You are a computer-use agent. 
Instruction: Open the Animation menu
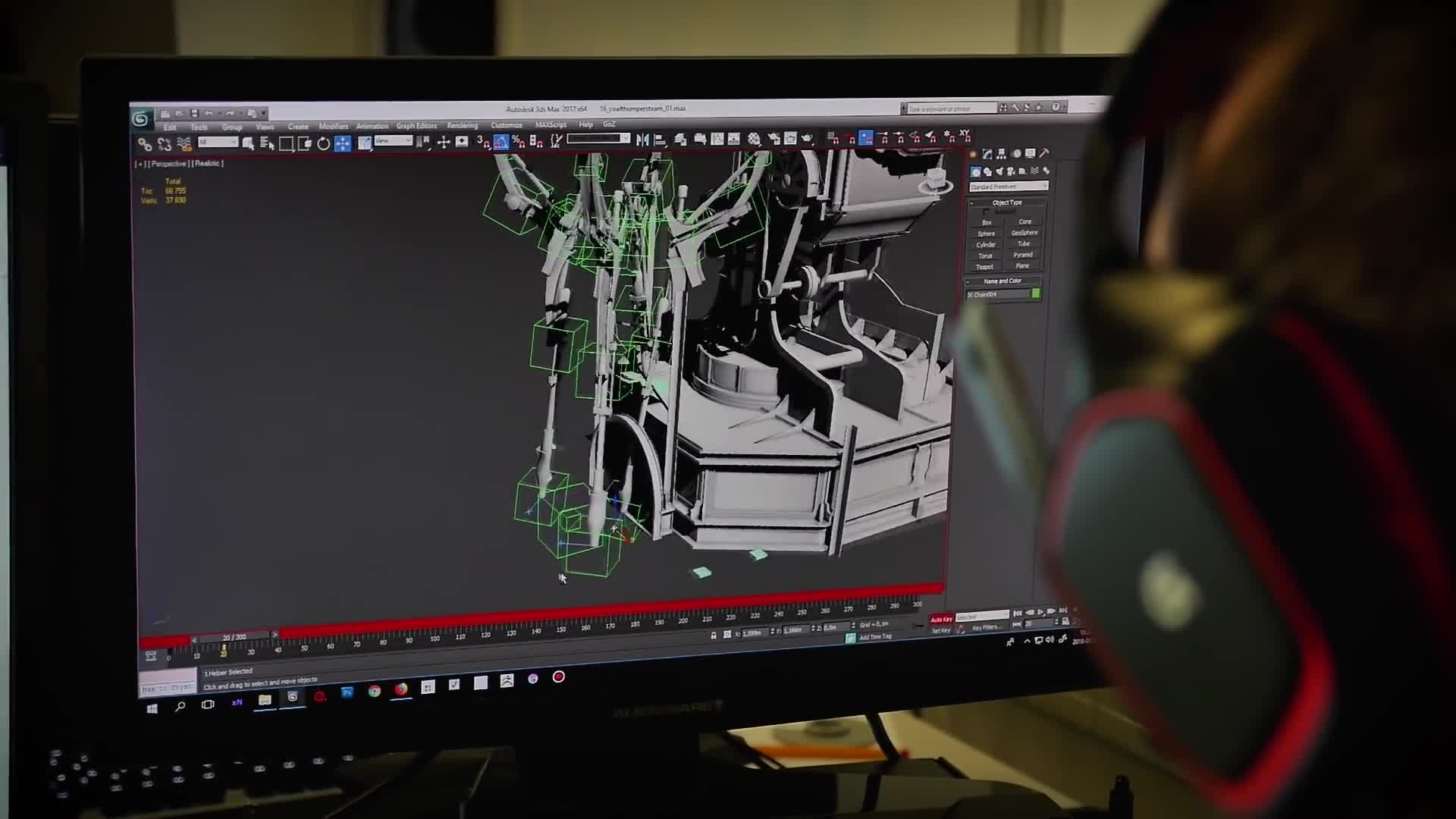[372, 126]
